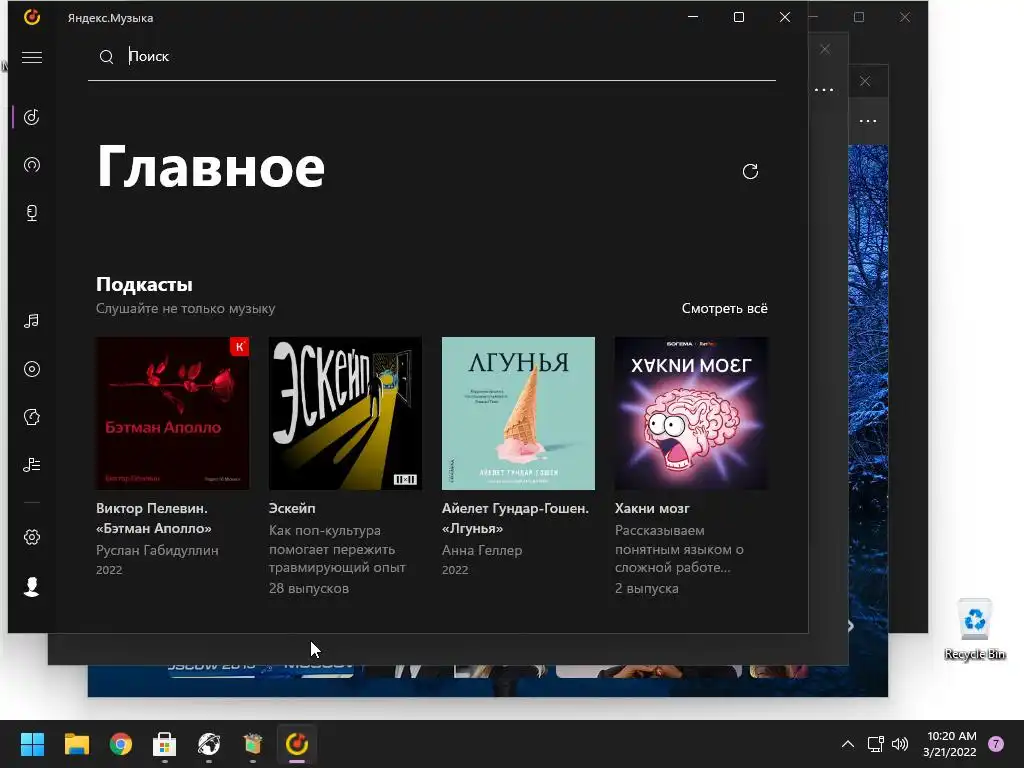
Task: Open the albums disc sidebar icon
Action: click(x=31, y=369)
